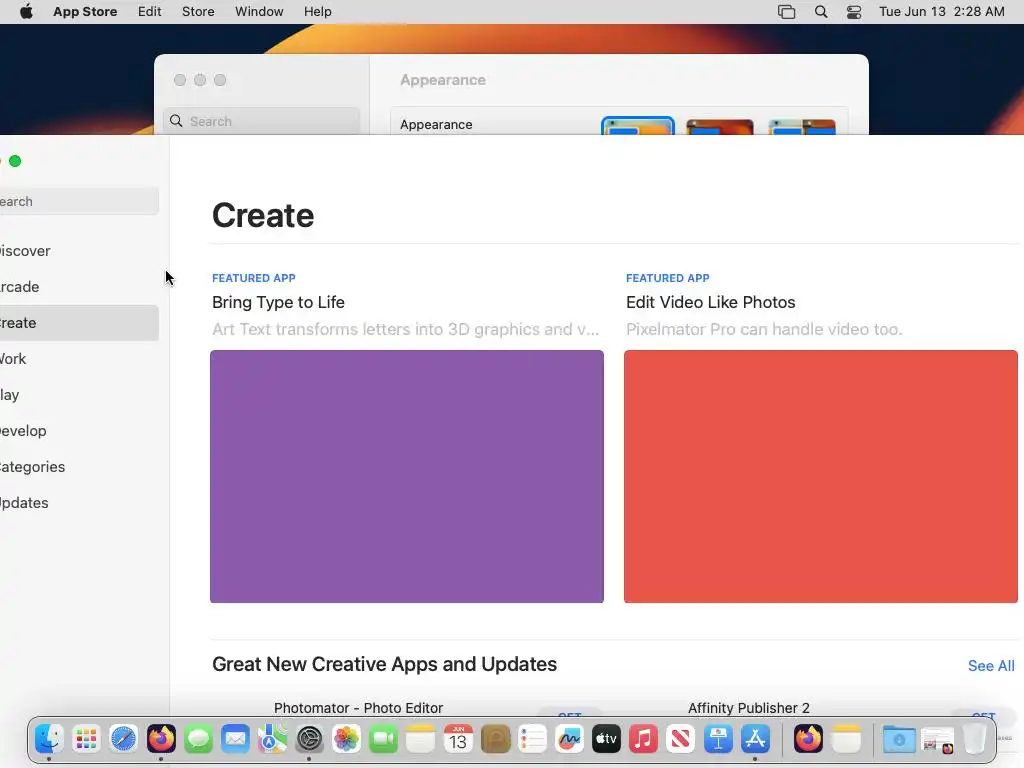Viewport: 1024px width, 768px height.
Task: Open Photos from the dock
Action: pos(346,739)
